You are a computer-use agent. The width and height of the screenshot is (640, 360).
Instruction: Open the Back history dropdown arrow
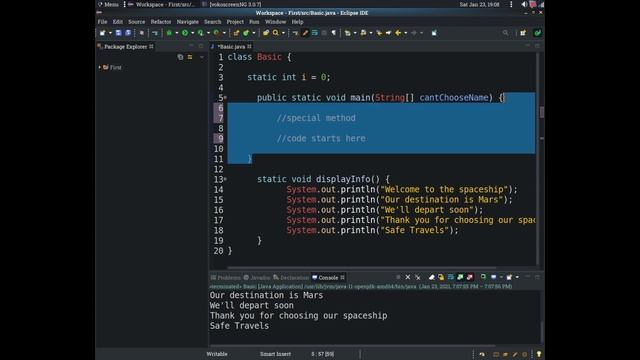coord(405,33)
